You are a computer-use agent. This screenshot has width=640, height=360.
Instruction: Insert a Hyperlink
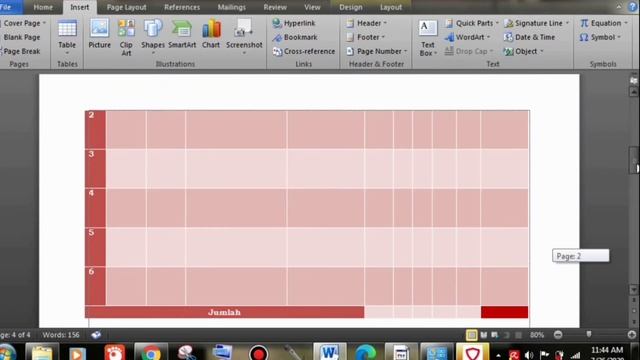(x=294, y=23)
